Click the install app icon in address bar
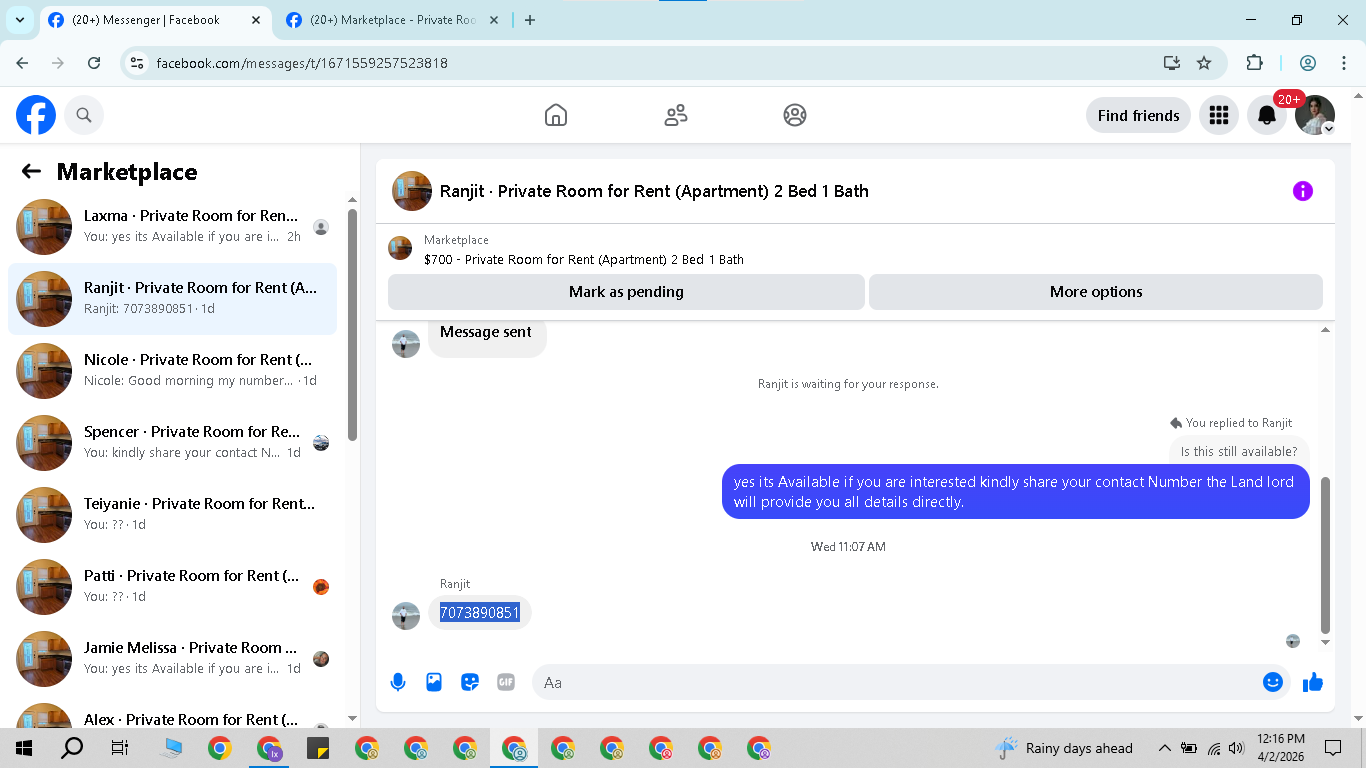Image resolution: width=1366 pixels, height=768 pixels. click(x=1172, y=63)
